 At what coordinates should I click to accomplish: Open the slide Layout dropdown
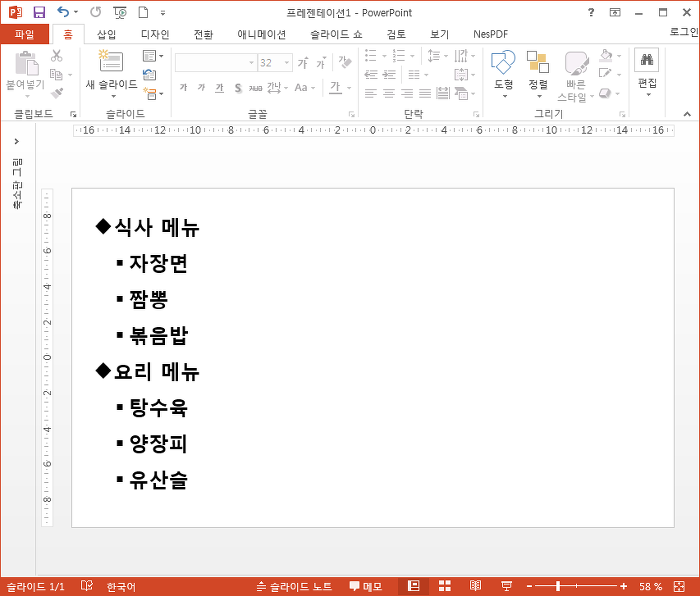click(x=153, y=56)
